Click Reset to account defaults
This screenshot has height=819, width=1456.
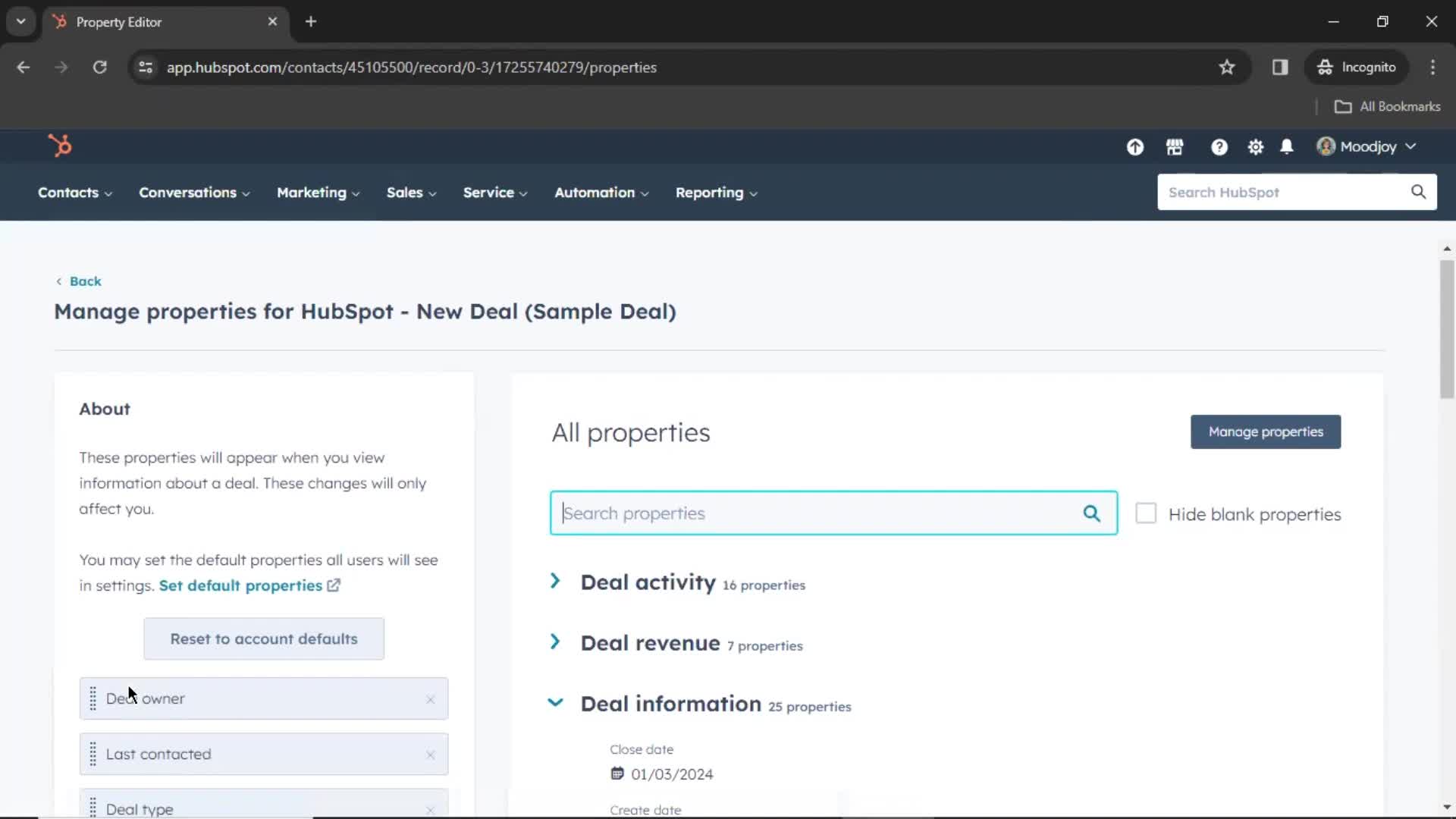pyautogui.click(x=264, y=639)
